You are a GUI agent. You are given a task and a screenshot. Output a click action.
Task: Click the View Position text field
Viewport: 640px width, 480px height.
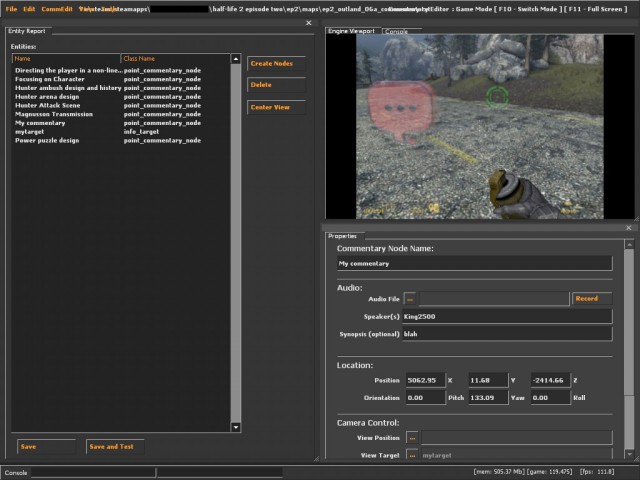point(517,438)
